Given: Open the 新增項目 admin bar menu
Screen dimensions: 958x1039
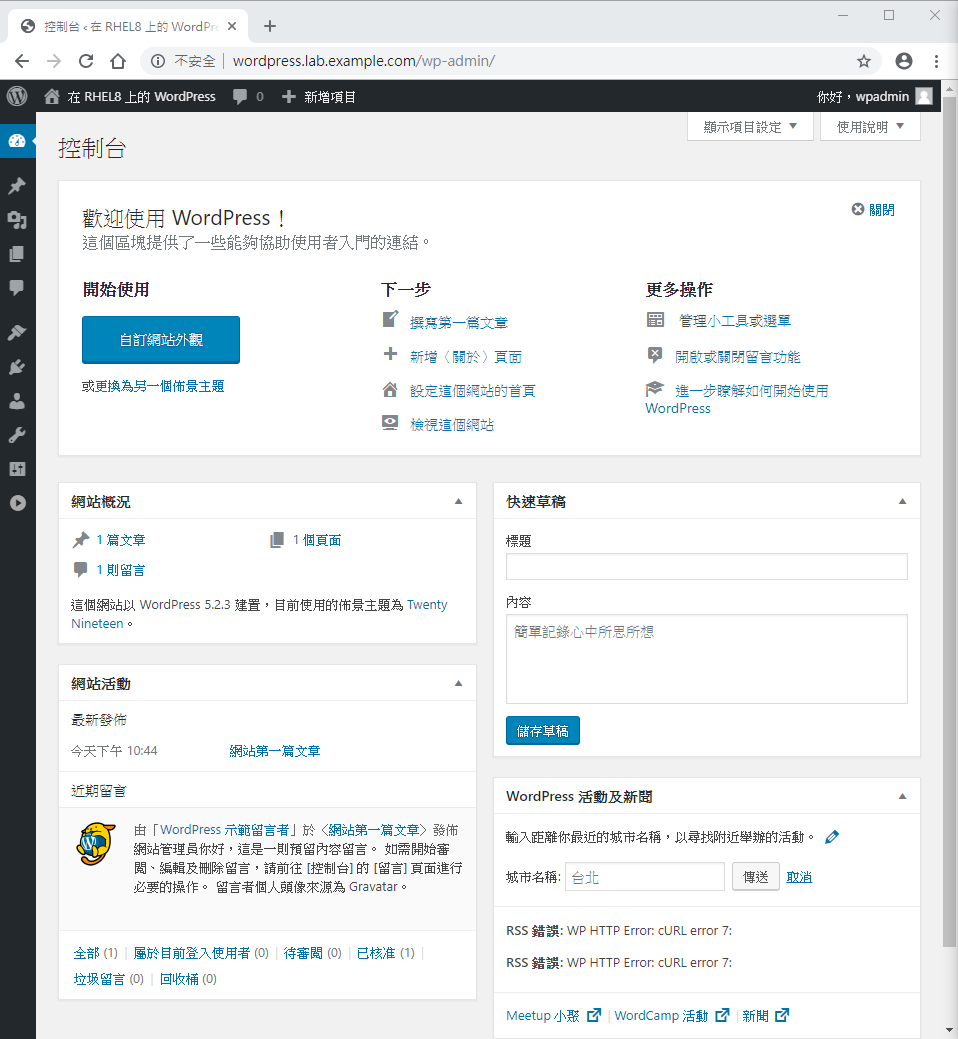Looking at the screenshot, I should [319, 97].
